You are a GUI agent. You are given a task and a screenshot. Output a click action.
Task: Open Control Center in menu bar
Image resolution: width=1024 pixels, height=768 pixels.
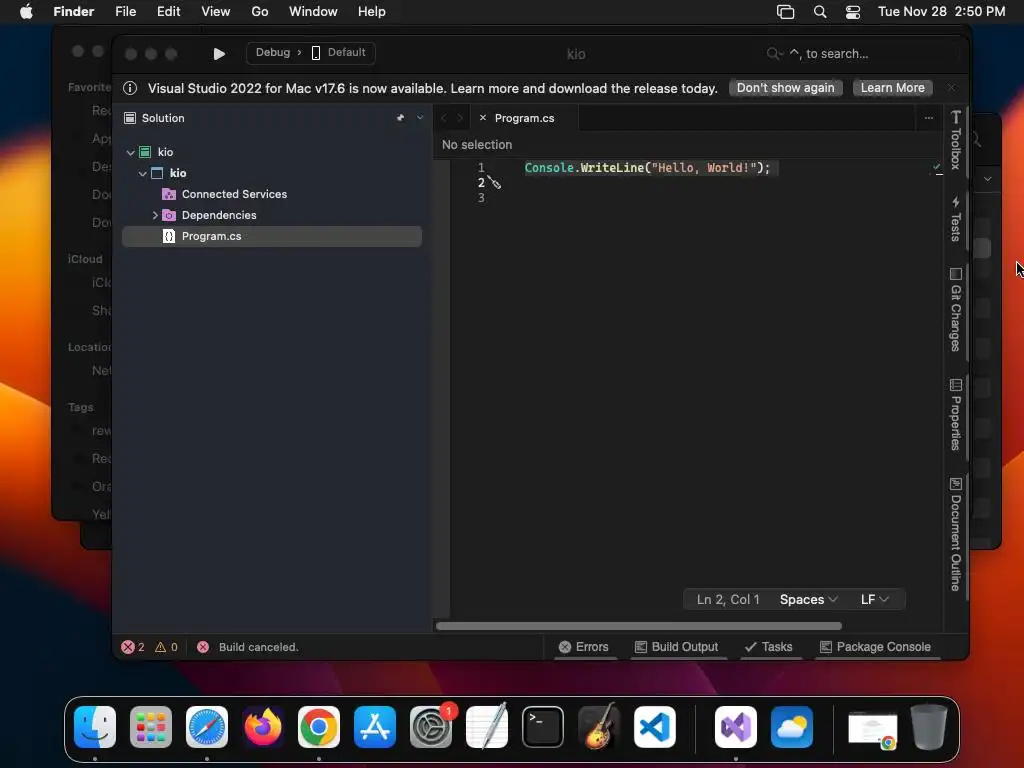click(x=853, y=12)
